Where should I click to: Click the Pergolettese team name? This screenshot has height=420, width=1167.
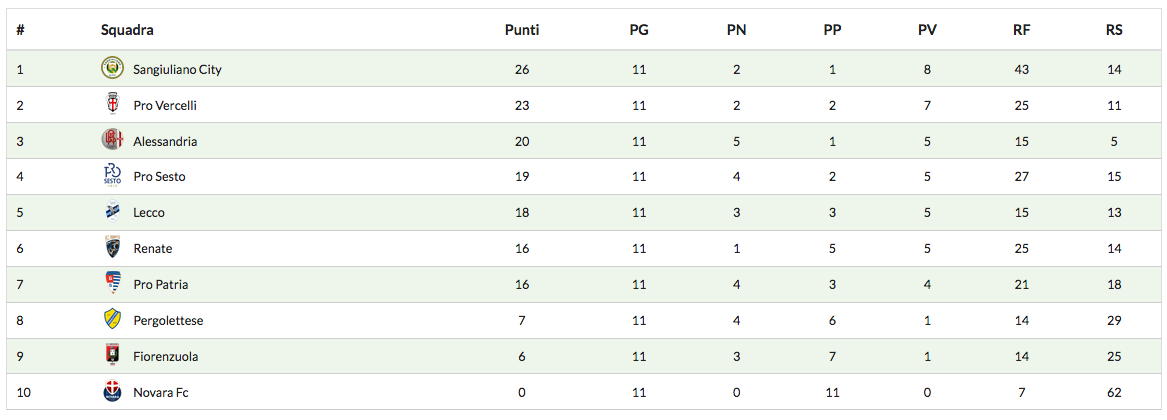coord(168,321)
